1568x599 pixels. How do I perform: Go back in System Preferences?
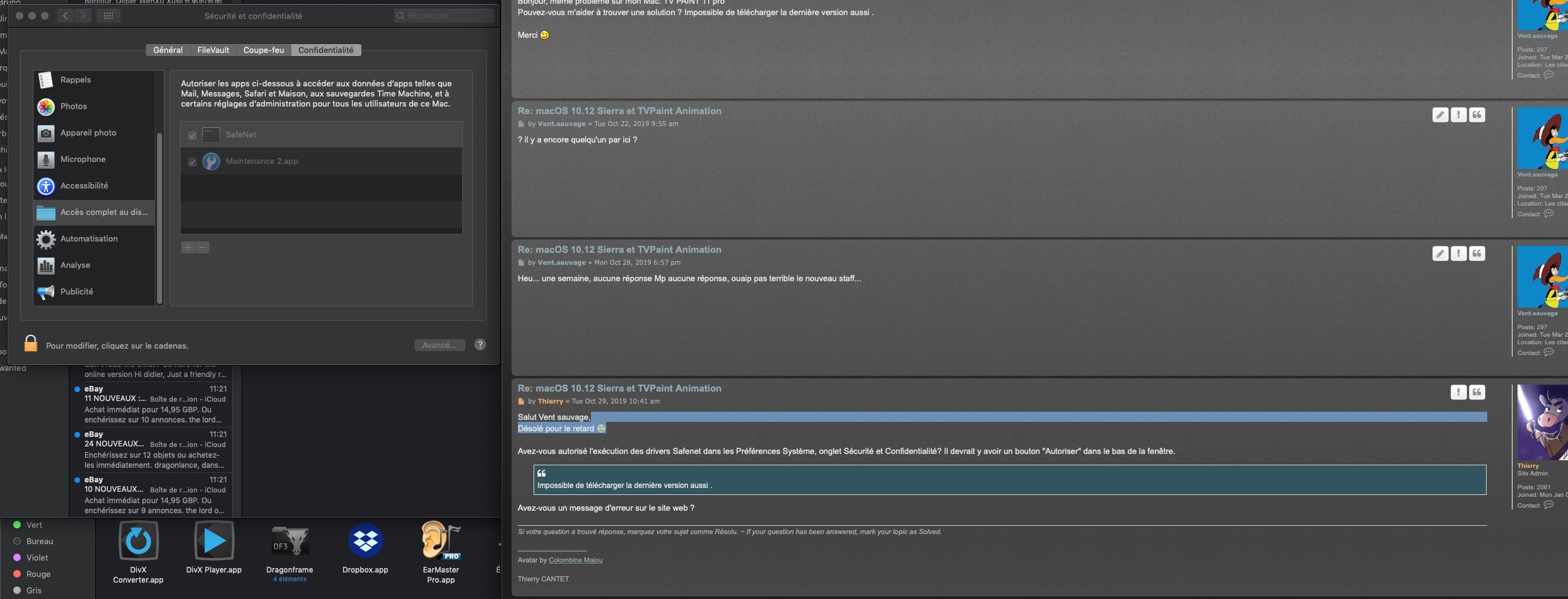(66, 16)
